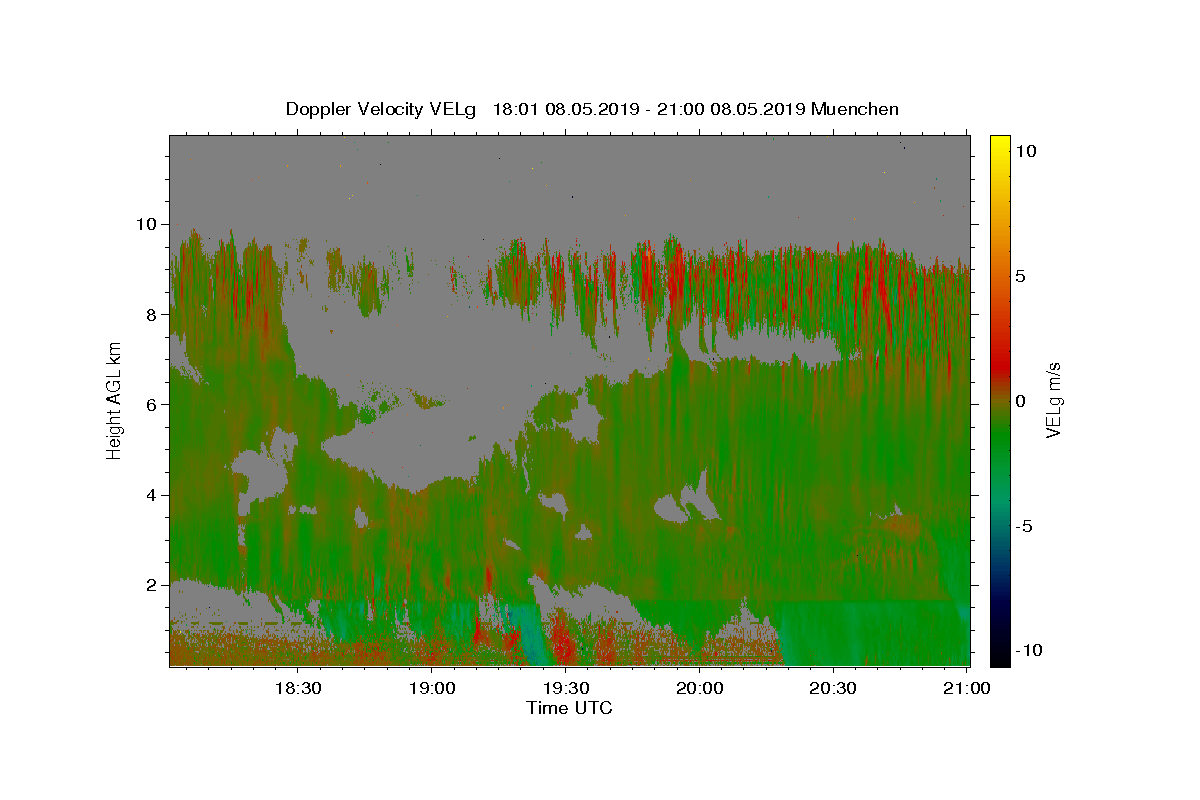1200x800 pixels.
Task: Click the colorbar tick label -5
Action: (1025, 526)
